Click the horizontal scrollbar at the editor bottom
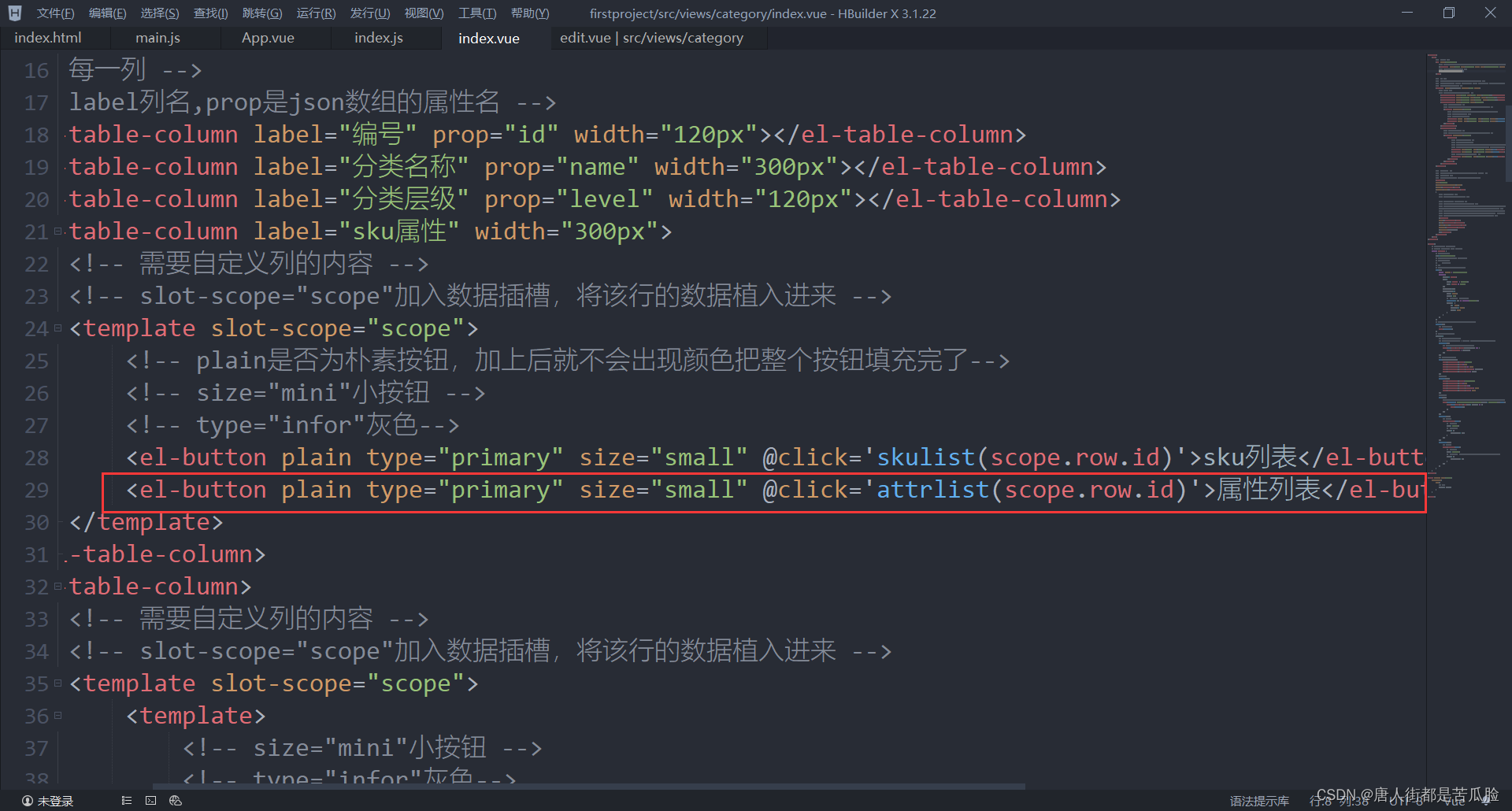 coord(588,786)
